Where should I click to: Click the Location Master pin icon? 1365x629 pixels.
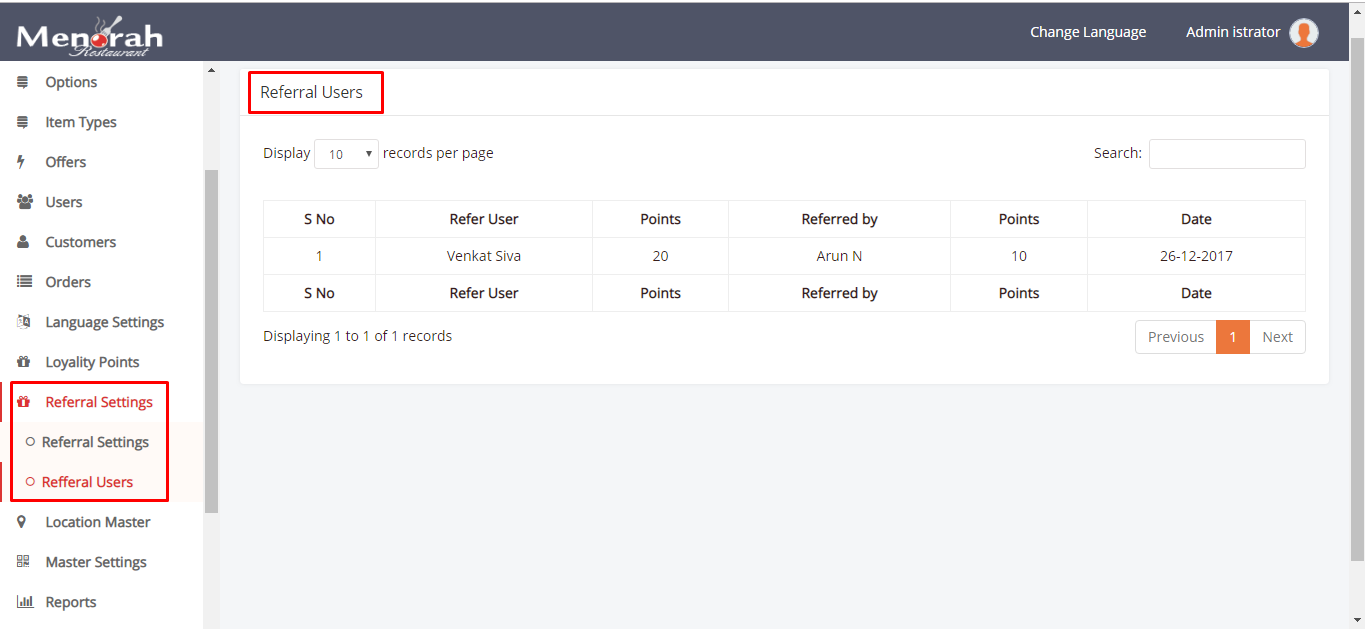[x=22, y=521]
